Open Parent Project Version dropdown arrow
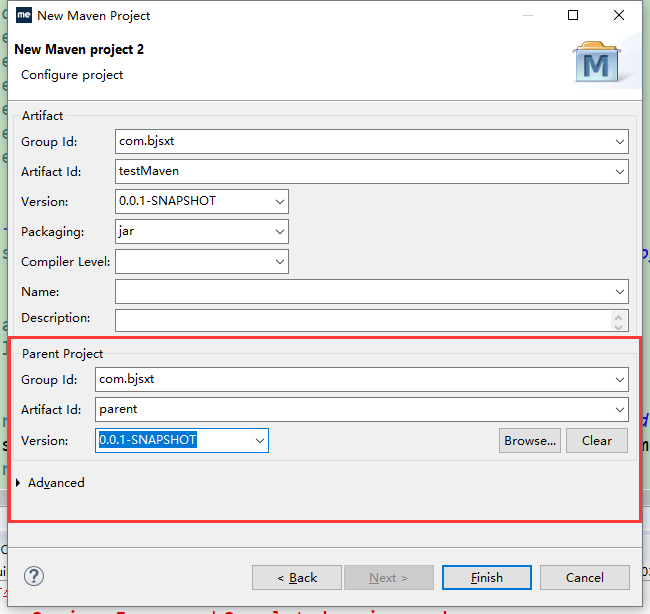The height and width of the screenshot is (614, 650). click(x=260, y=440)
